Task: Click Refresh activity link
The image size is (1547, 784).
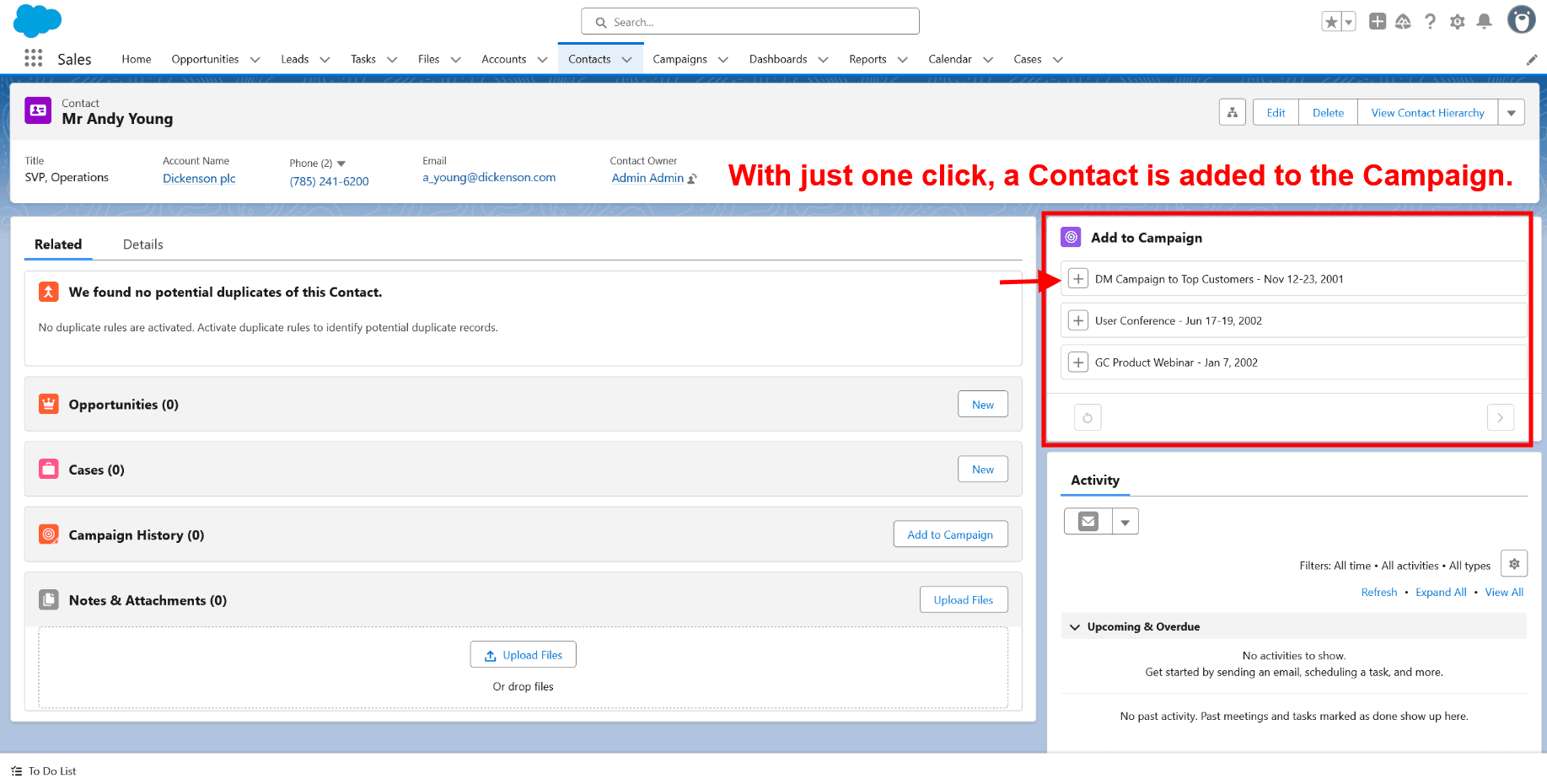Action: pos(1379,593)
